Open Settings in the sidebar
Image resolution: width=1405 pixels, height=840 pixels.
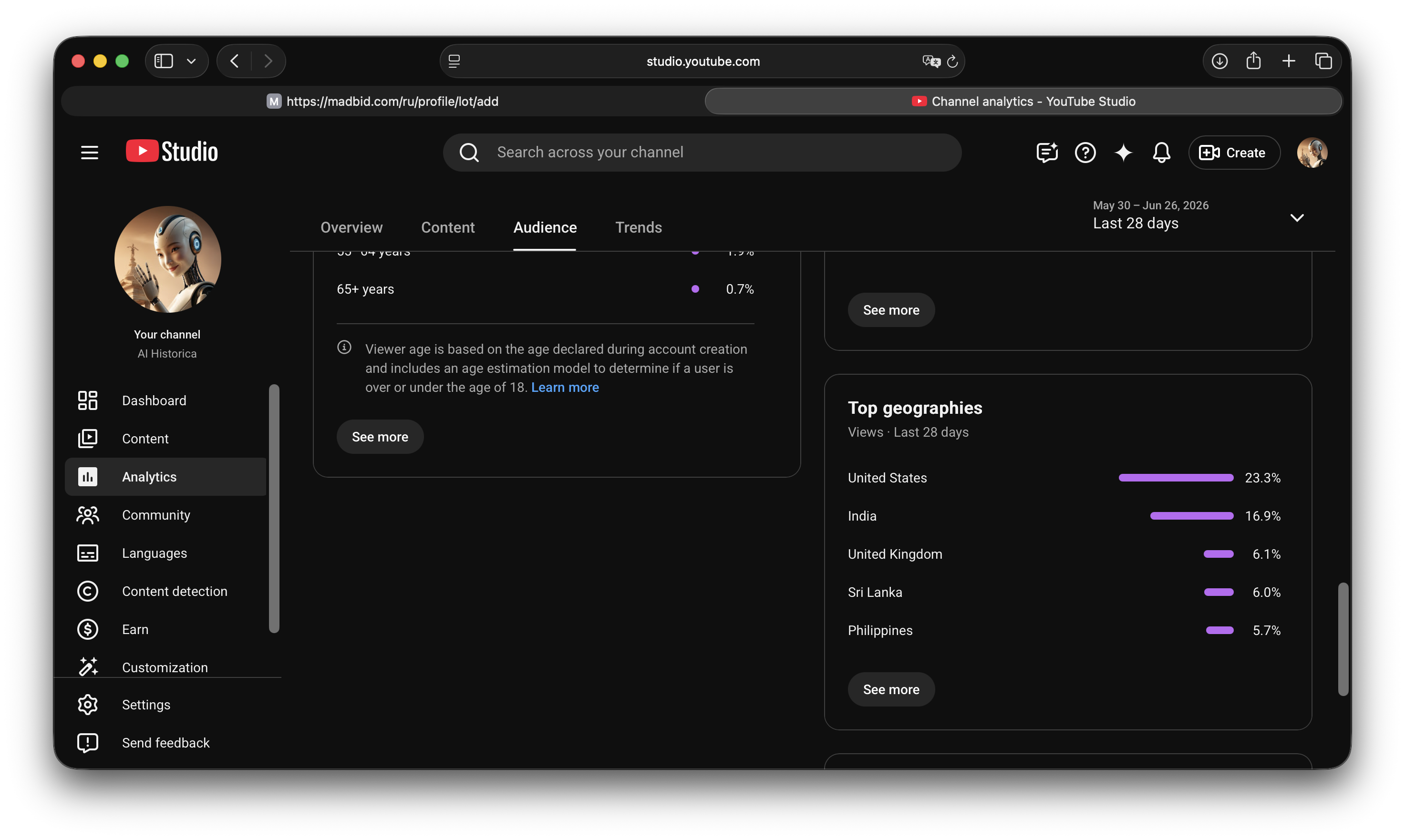click(165, 704)
